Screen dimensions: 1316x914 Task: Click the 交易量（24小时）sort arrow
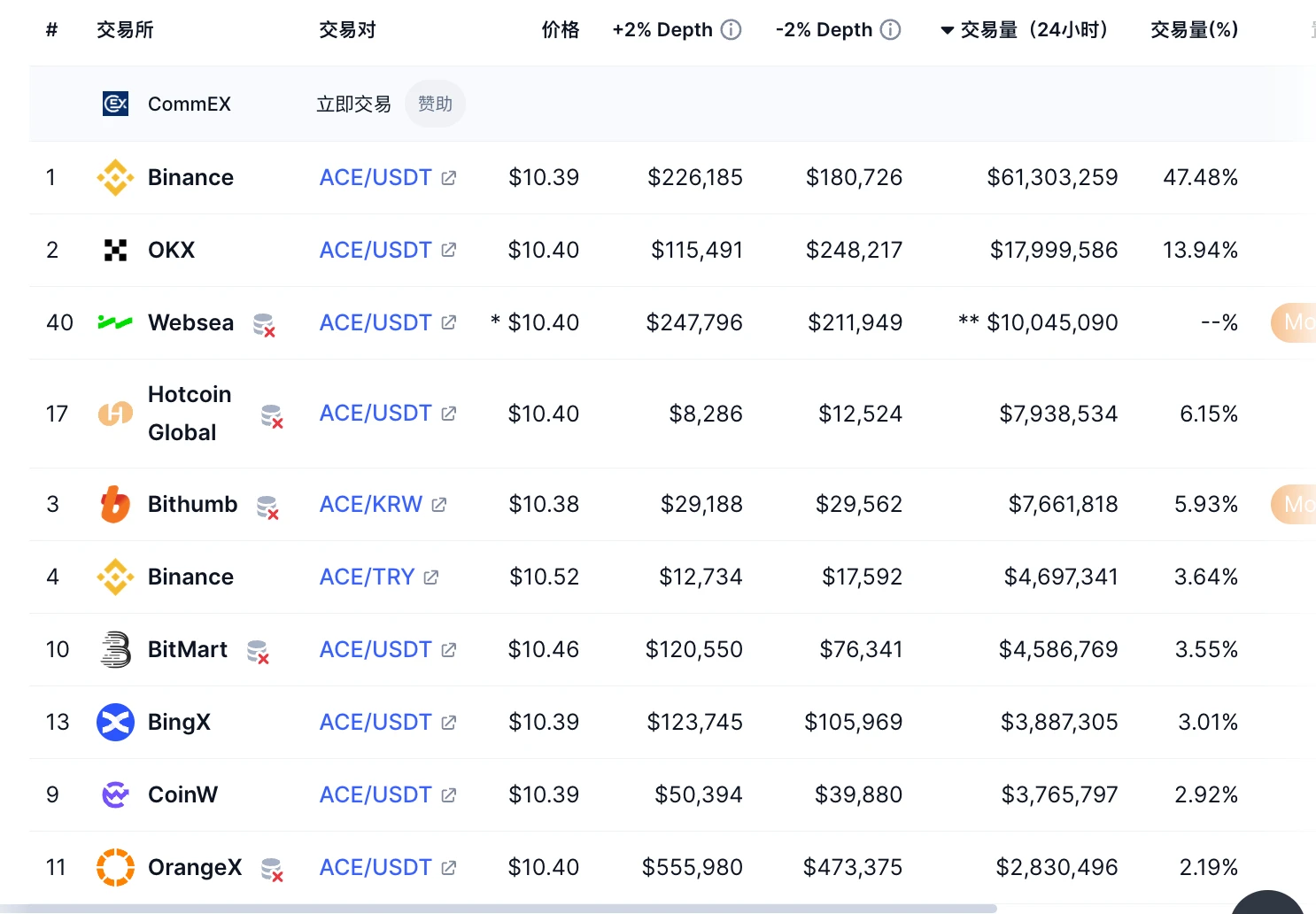pyautogui.click(x=946, y=29)
